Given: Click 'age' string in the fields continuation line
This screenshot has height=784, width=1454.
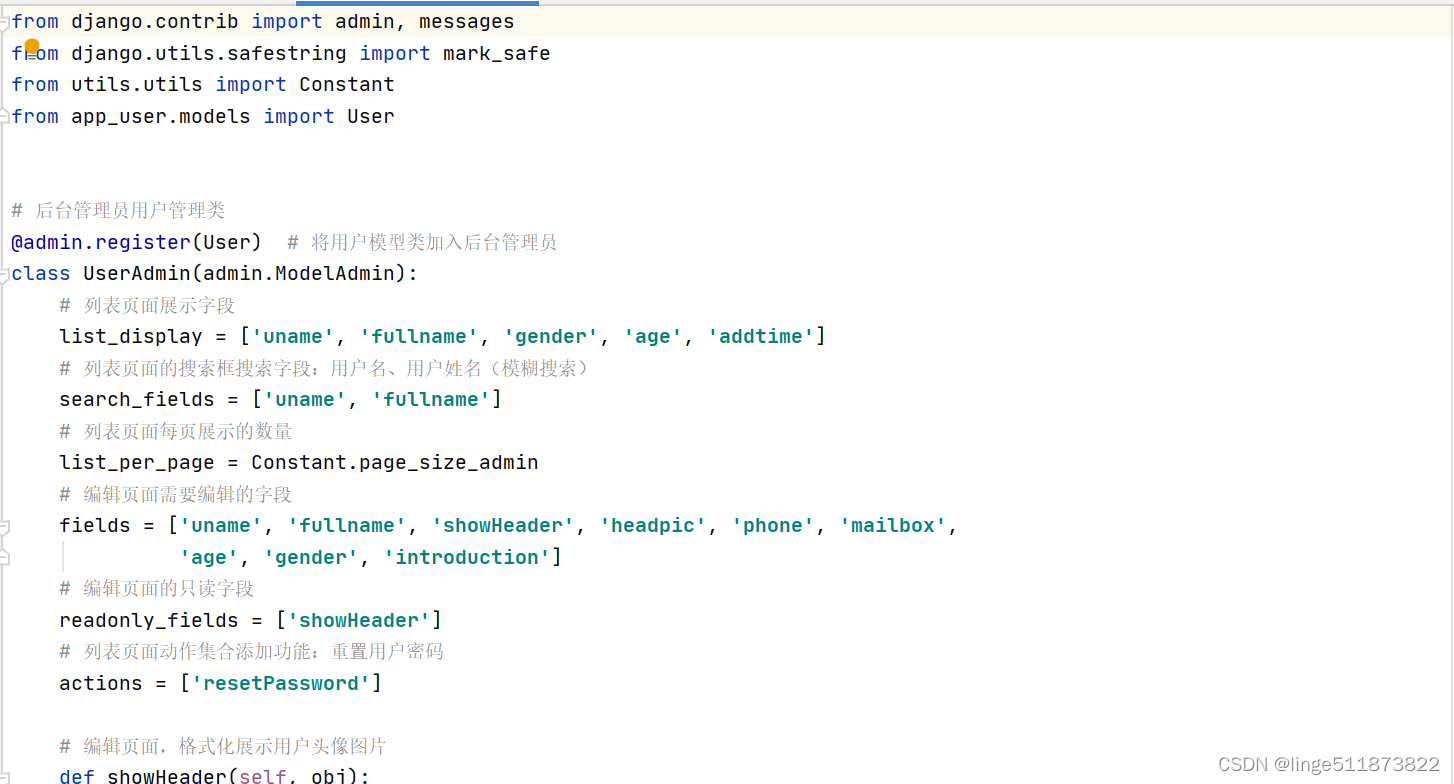Looking at the screenshot, I should pos(209,557).
